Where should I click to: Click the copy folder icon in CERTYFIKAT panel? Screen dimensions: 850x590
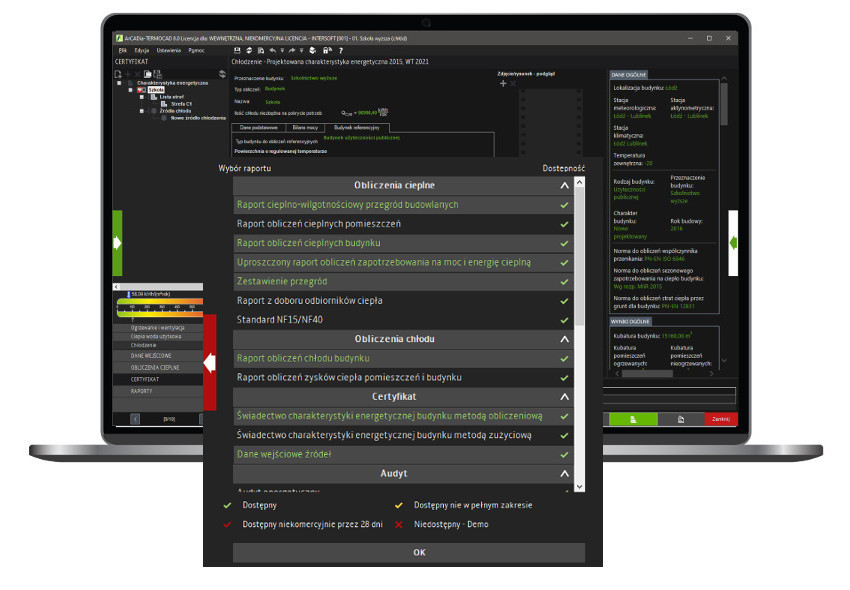(147, 74)
